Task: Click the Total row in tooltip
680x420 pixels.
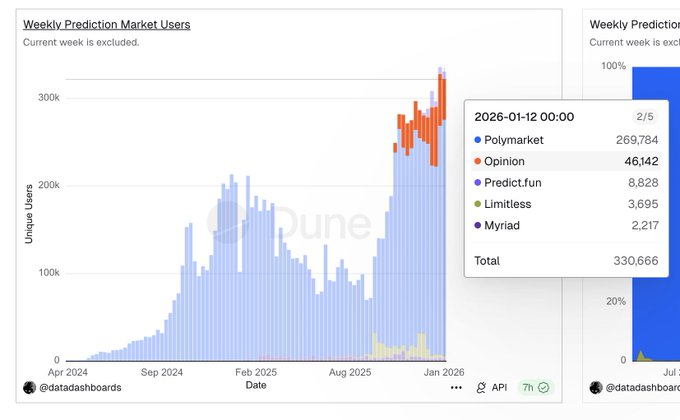Action: [x=566, y=260]
